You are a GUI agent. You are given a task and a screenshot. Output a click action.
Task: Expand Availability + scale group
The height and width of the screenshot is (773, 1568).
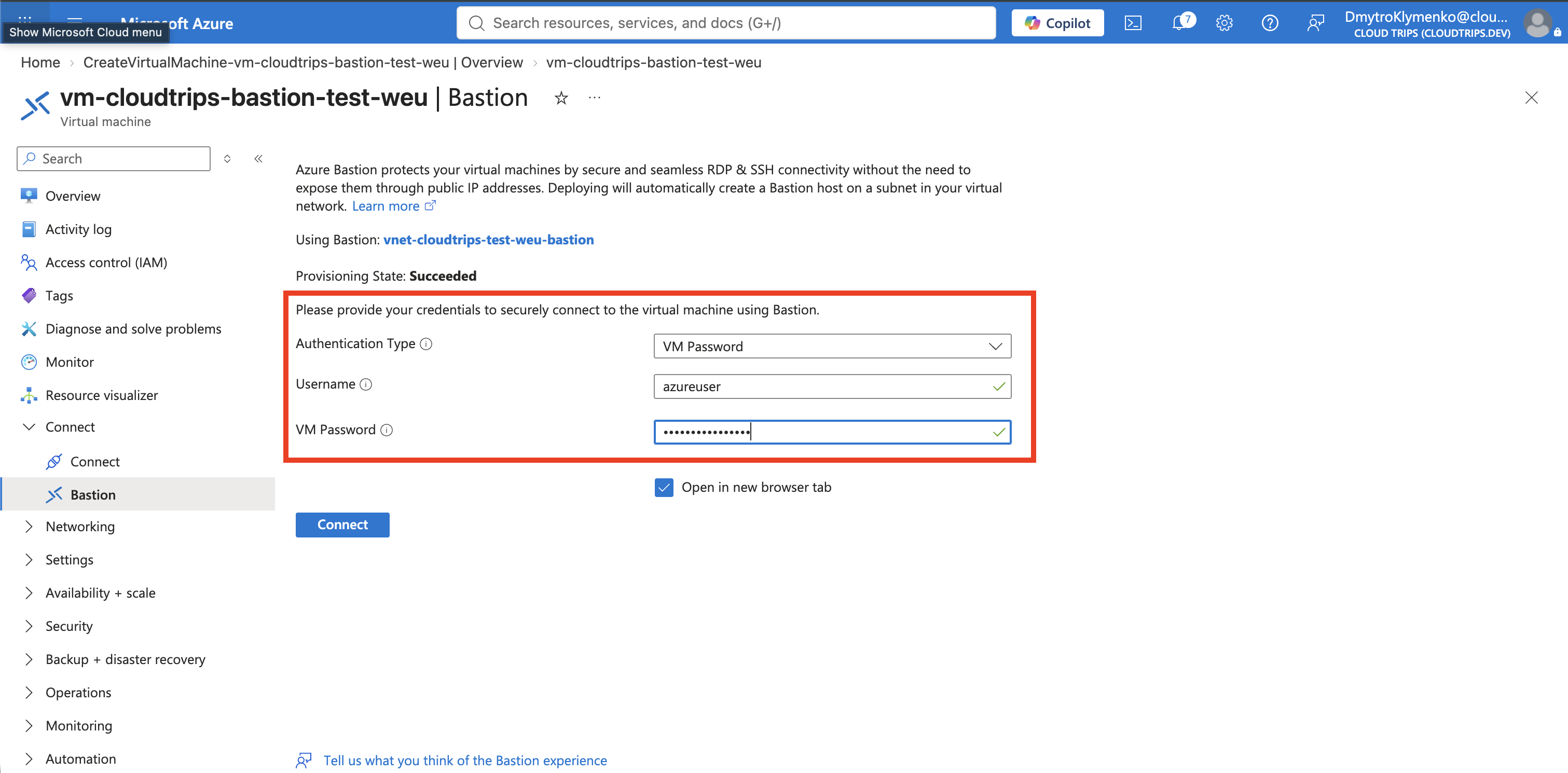(x=29, y=593)
